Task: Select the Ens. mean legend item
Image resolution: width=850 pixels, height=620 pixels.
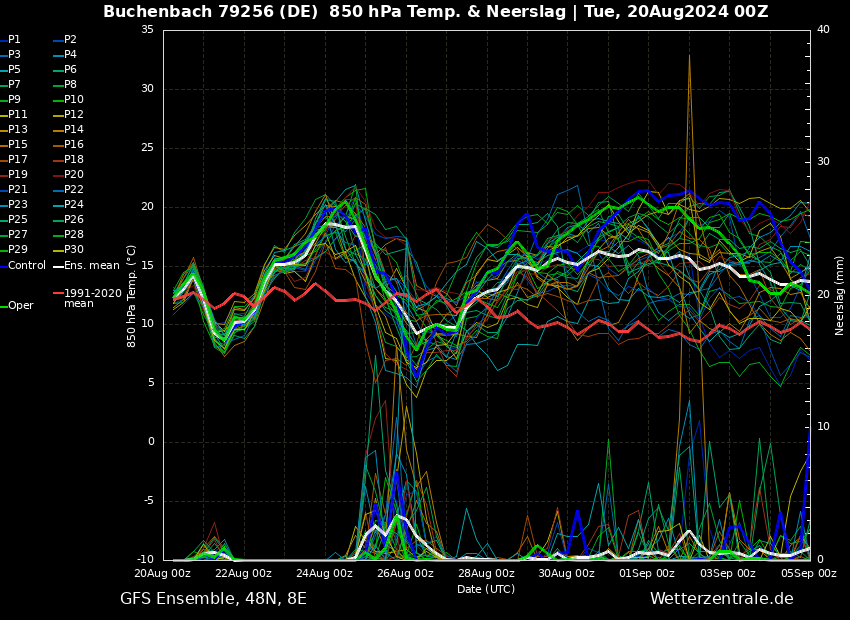Action: 87,266
